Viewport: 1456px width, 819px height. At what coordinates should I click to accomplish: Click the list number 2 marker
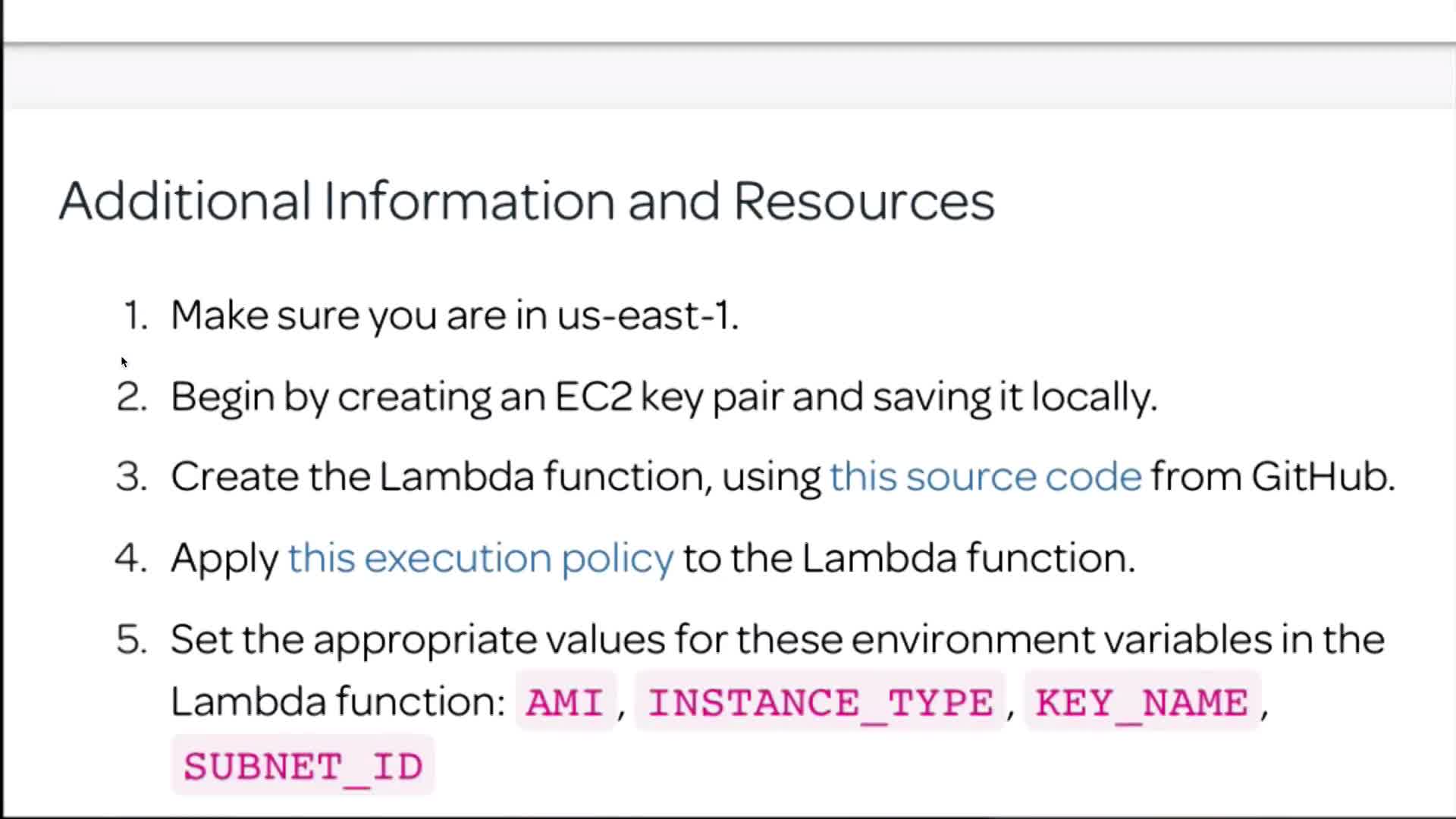tap(132, 397)
